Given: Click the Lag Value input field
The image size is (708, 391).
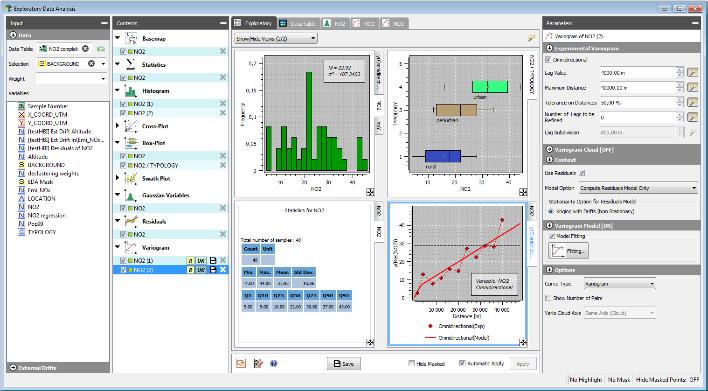Looking at the screenshot, I should tap(637, 73).
